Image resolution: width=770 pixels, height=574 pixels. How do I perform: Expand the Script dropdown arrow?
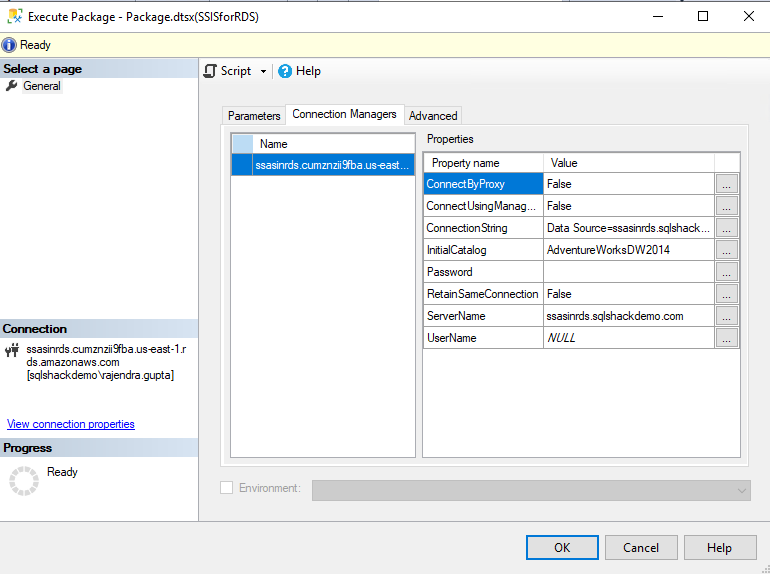coord(263,72)
